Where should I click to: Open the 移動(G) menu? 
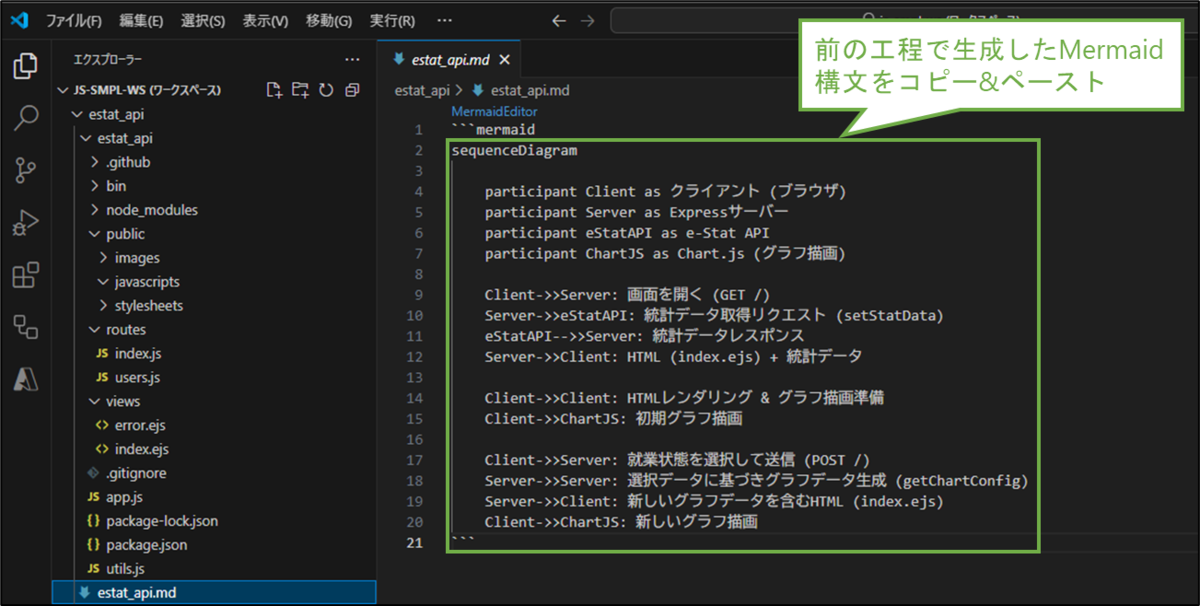[x=328, y=20]
